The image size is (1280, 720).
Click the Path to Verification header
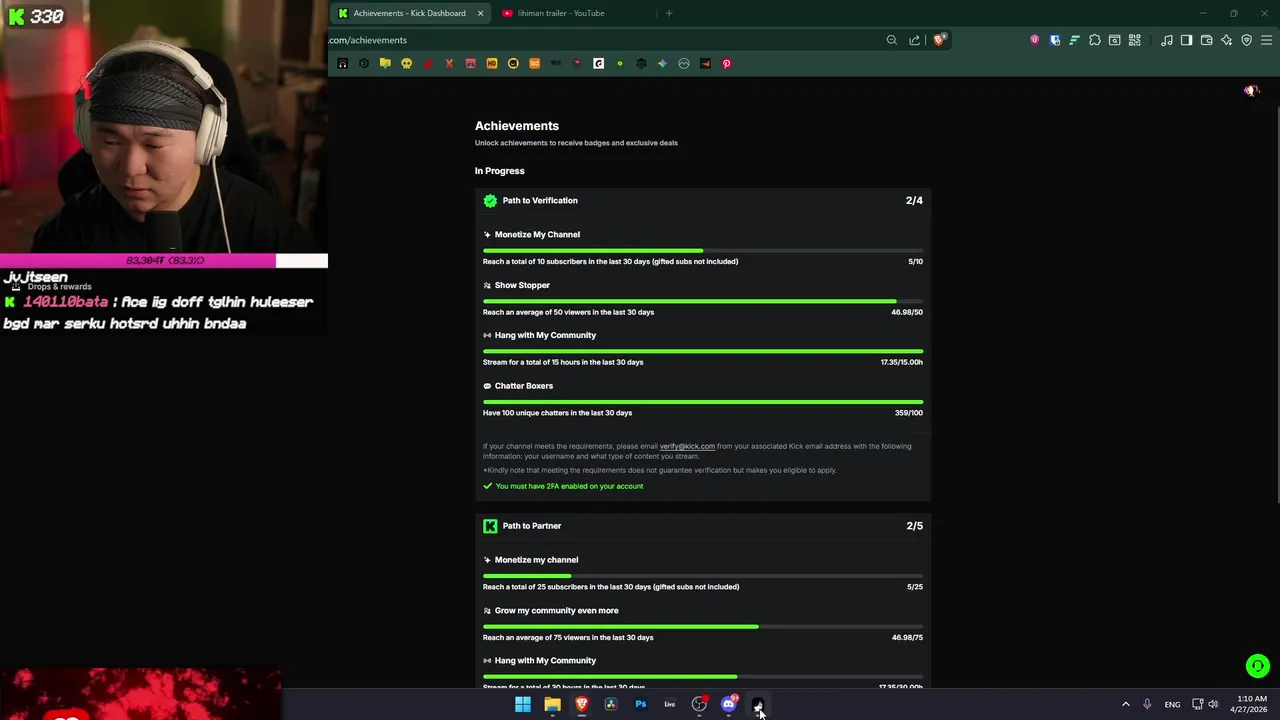pos(703,200)
